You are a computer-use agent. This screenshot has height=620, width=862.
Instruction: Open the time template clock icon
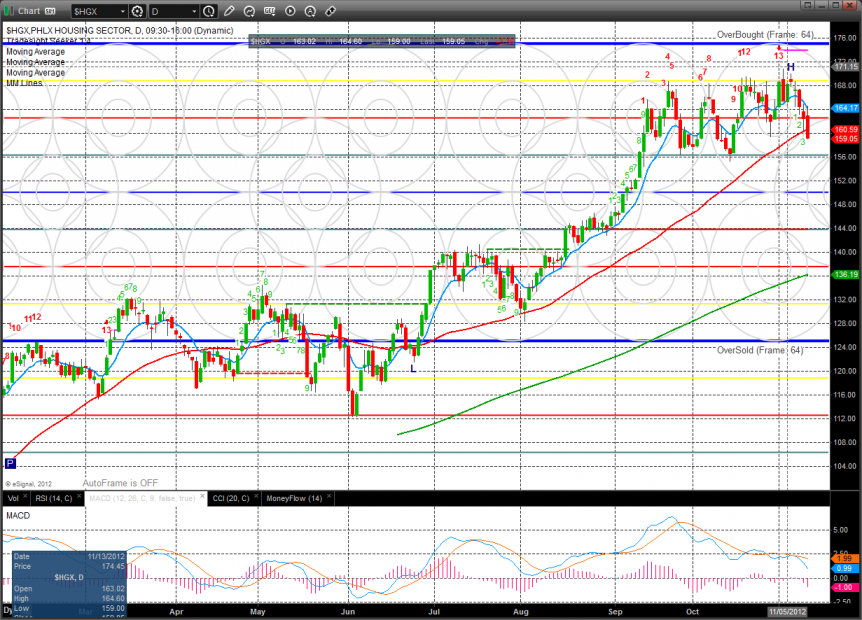pos(209,11)
